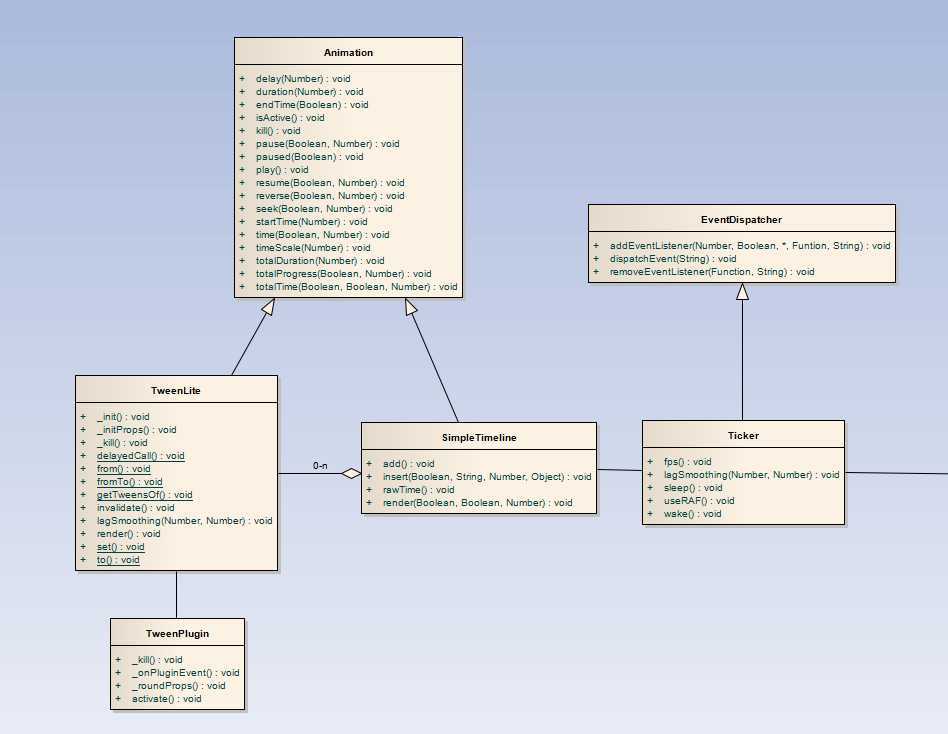
Task: Select insert(Boolean, String, Number, Object) method
Action: pyautogui.click(x=487, y=477)
